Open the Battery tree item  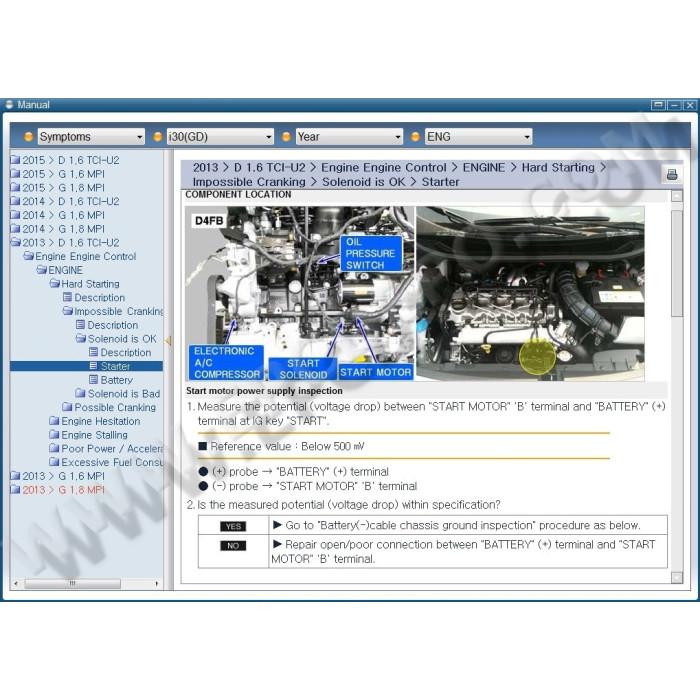point(117,380)
